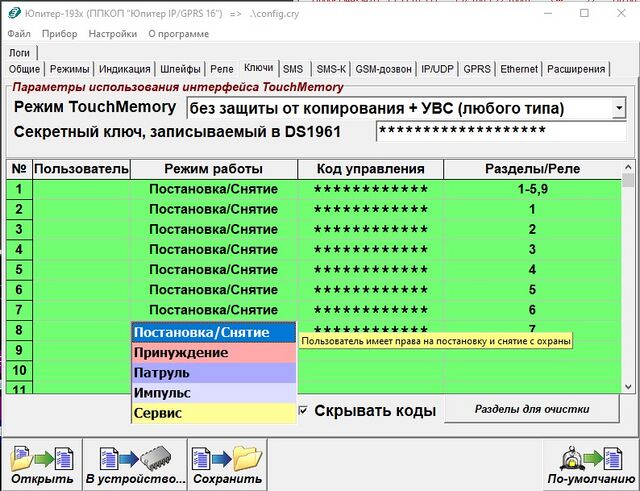Choose Патруль option in the list

pos(214,373)
